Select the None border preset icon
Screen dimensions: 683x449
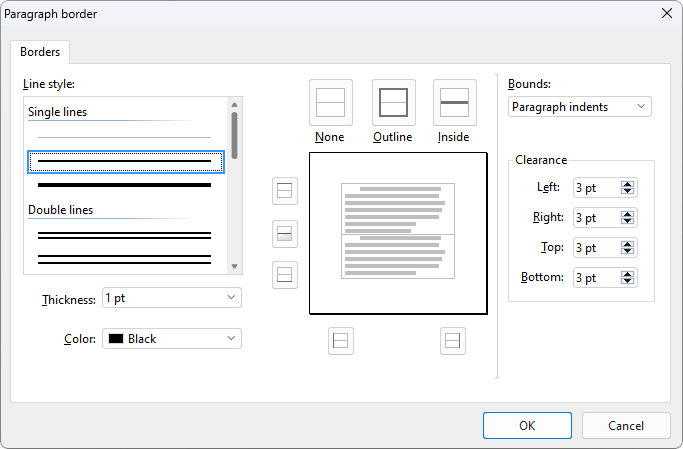(x=330, y=102)
